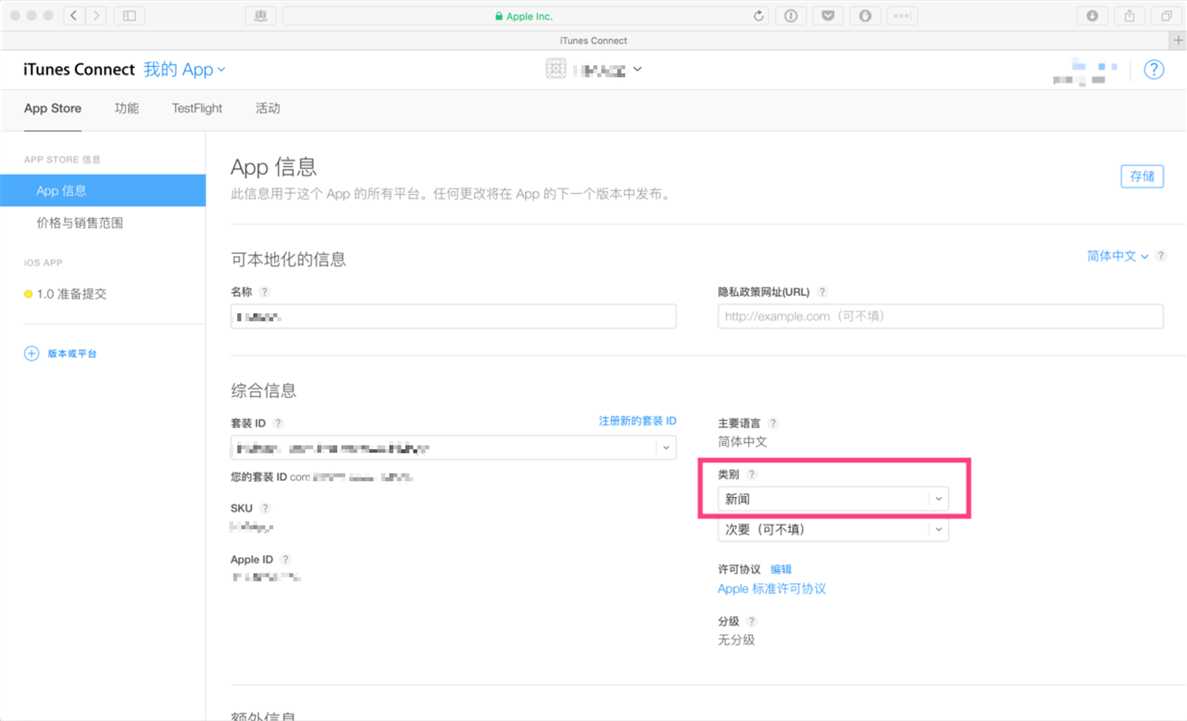
Task: Click the Pocket extension icon in toolbar
Action: click(x=828, y=15)
